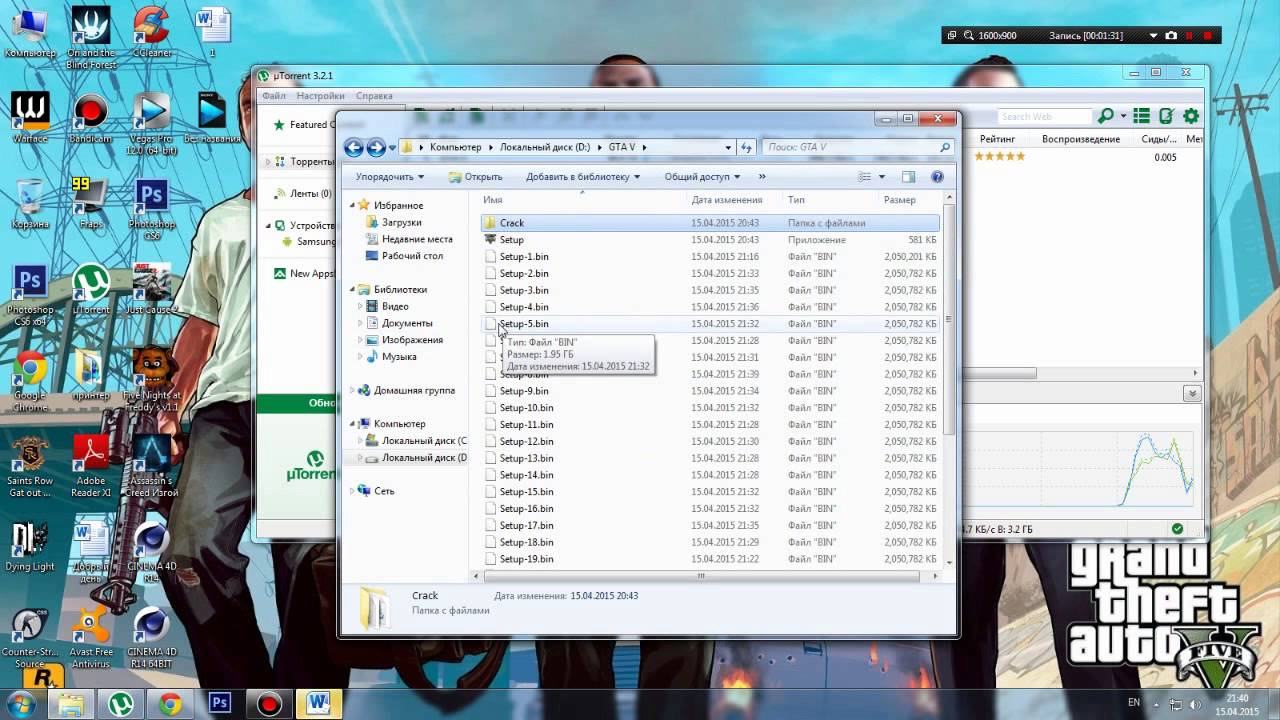
Task: Open the Файл menu in uTorrent
Action: point(274,96)
